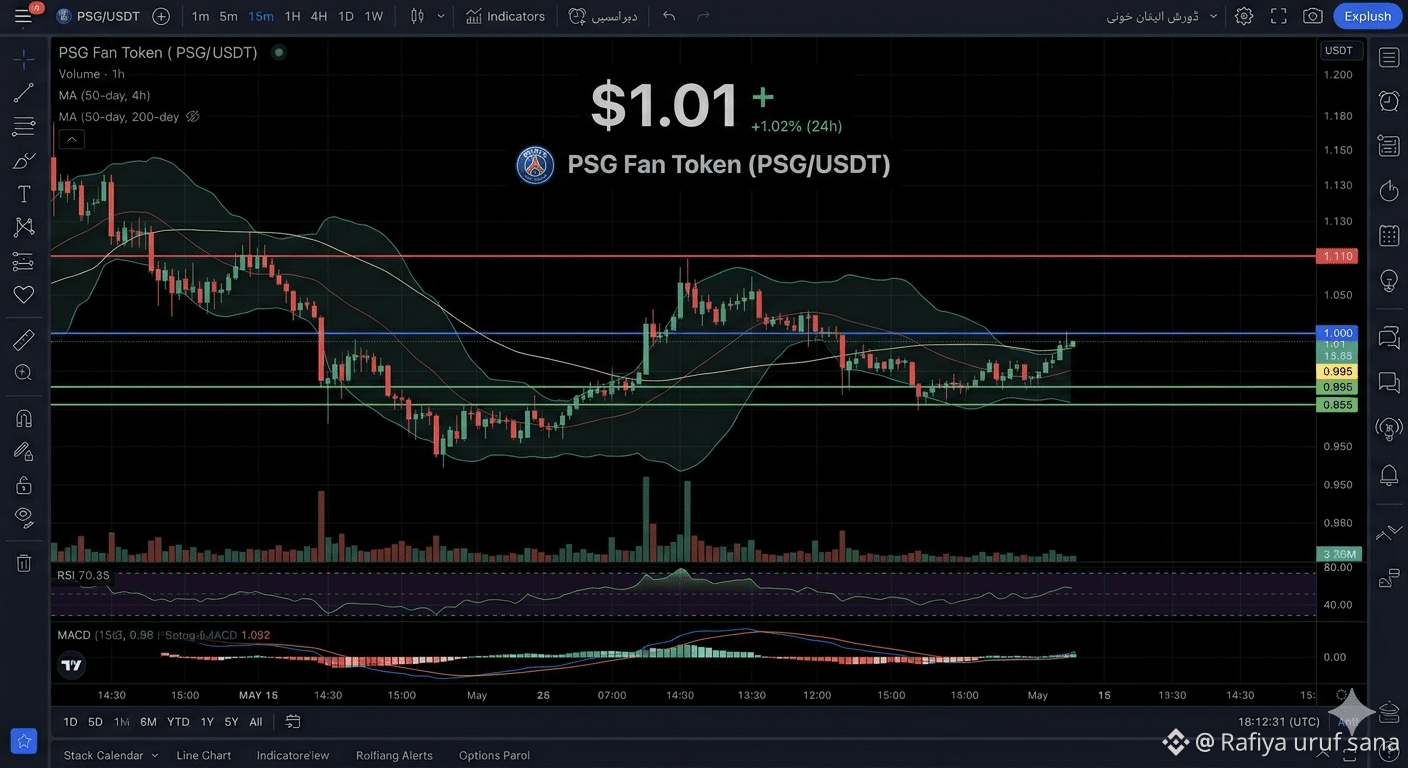Image resolution: width=1408 pixels, height=768 pixels.
Task: Open the USDT currency dropdown
Action: [1339, 50]
